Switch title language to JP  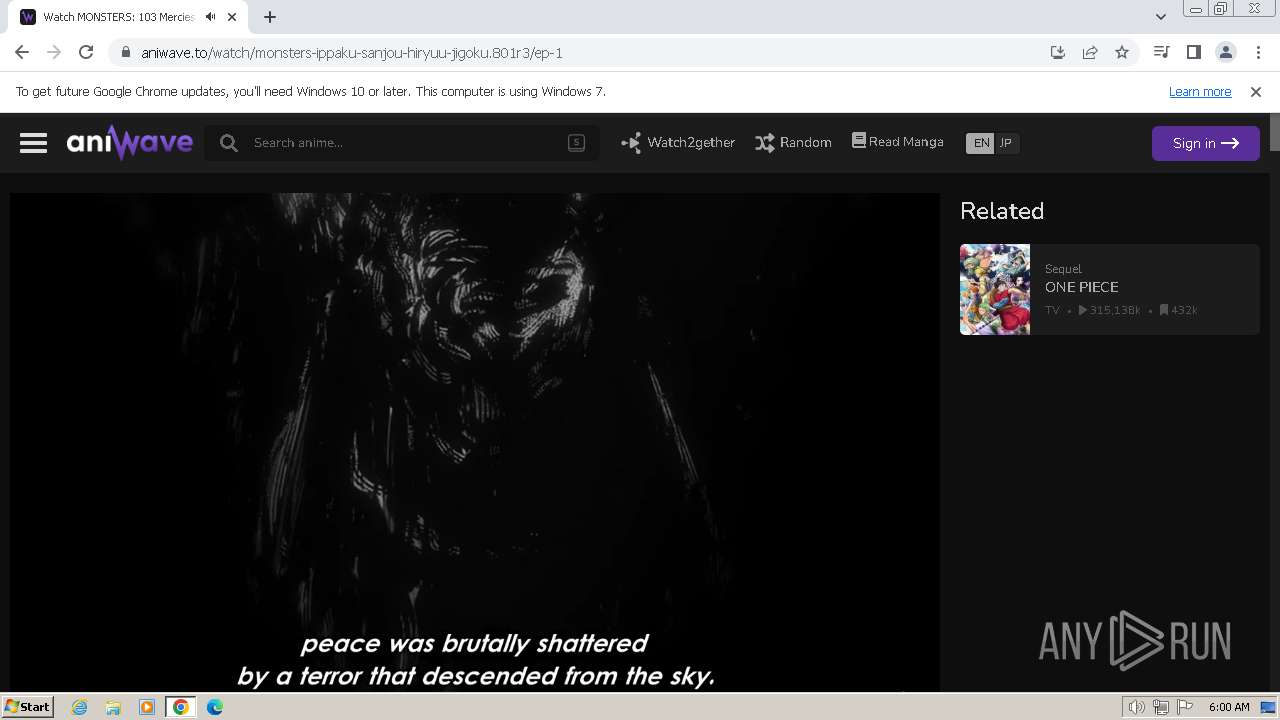(1006, 143)
